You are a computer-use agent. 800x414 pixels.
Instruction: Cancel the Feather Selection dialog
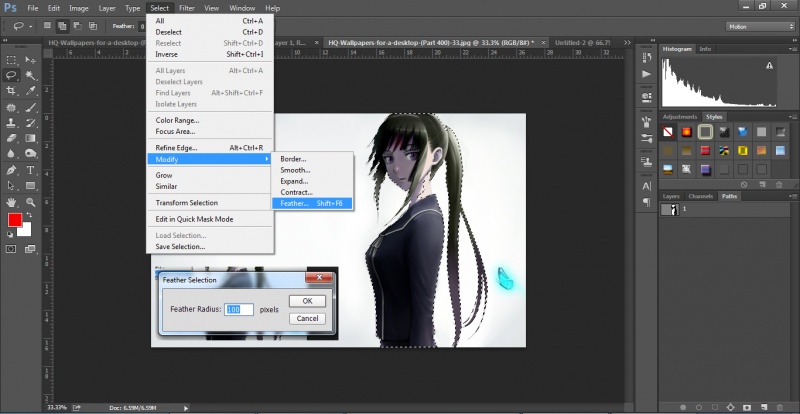point(307,318)
